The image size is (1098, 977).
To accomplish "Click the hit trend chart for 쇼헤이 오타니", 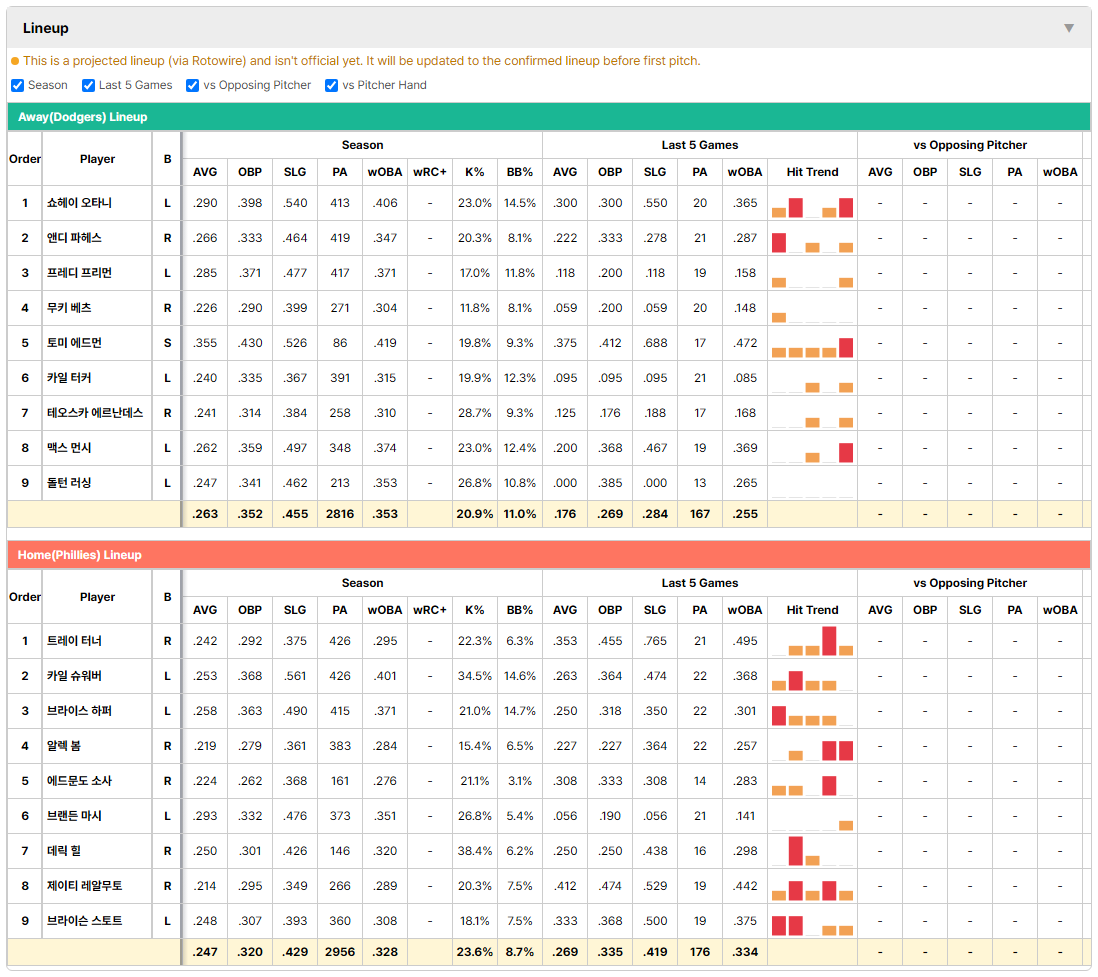I will (x=812, y=207).
